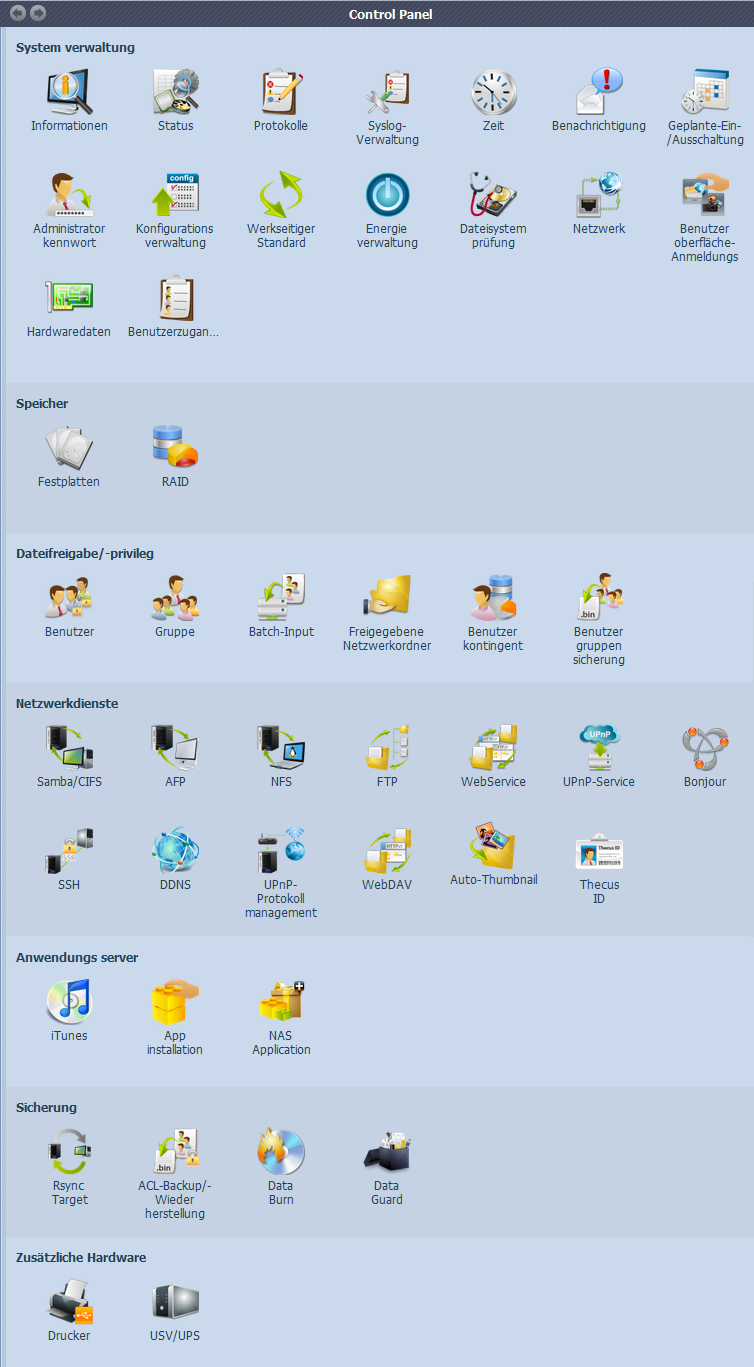Open Benachrichtigung notification settings
The height and width of the screenshot is (1367, 754).
coord(599,93)
